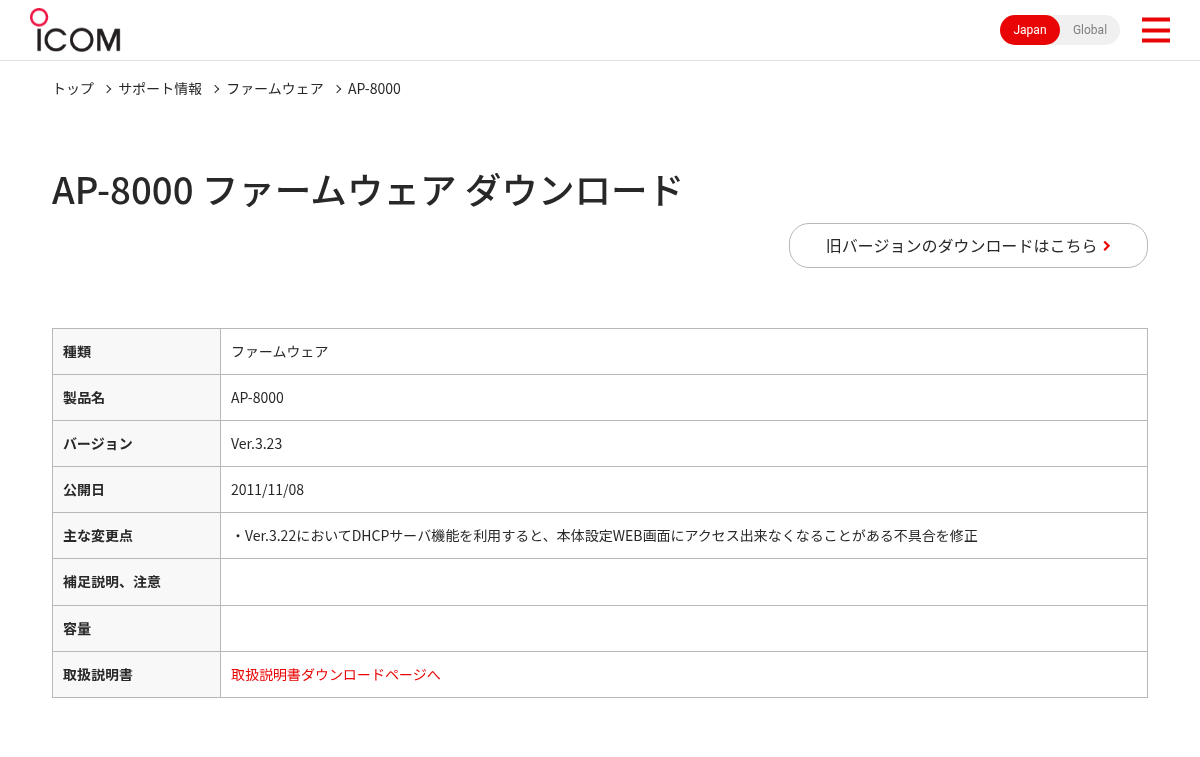Click the 主な変更点 row header

[x=136, y=536]
